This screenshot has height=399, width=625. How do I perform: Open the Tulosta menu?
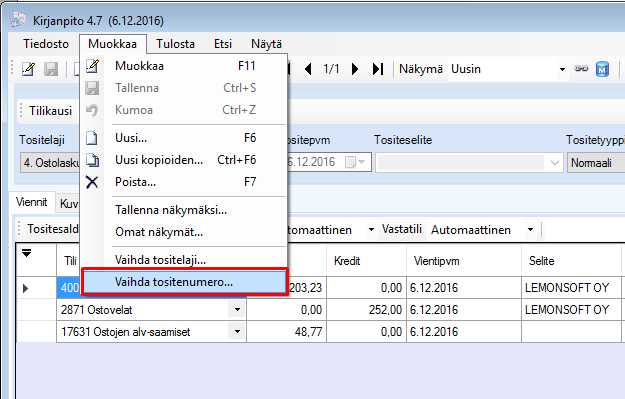pyautogui.click(x=175, y=44)
